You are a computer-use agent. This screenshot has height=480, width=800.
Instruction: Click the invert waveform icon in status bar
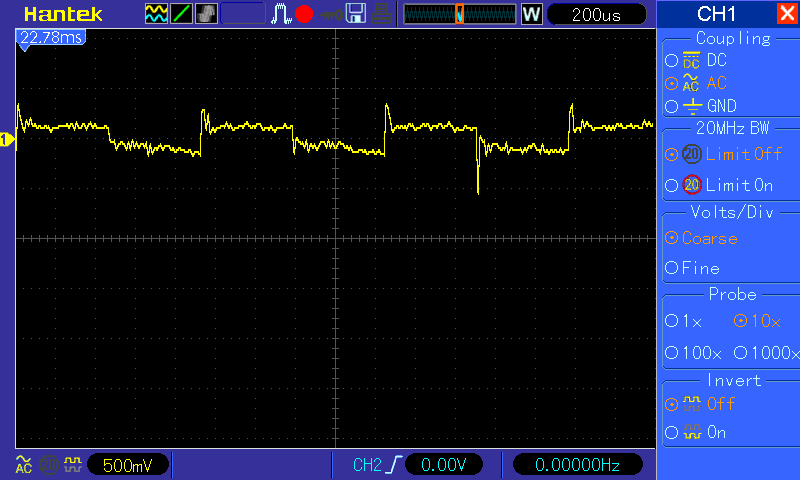point(73,464)
